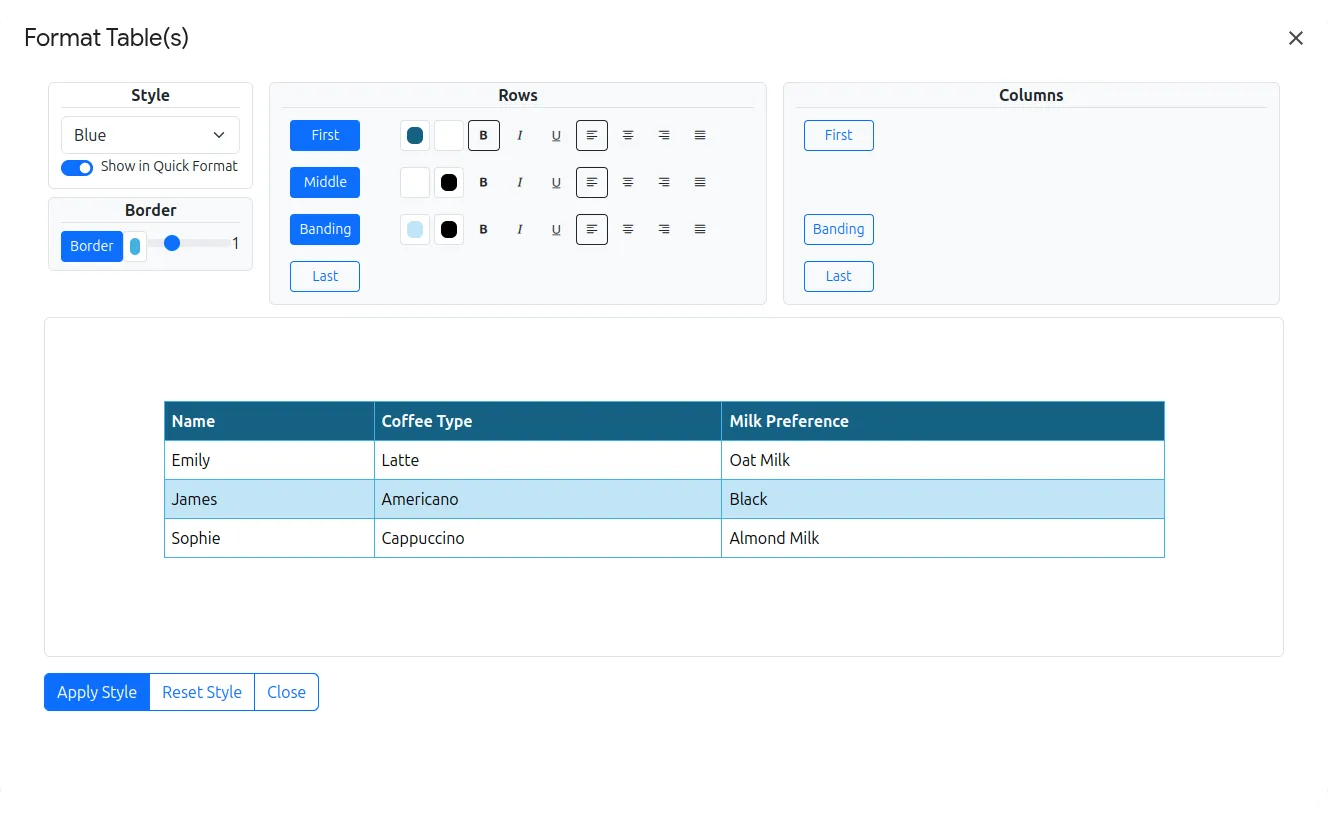The image size is (1328, 813).
Task: Underline the Middle rows
Action: click(556, 182)
